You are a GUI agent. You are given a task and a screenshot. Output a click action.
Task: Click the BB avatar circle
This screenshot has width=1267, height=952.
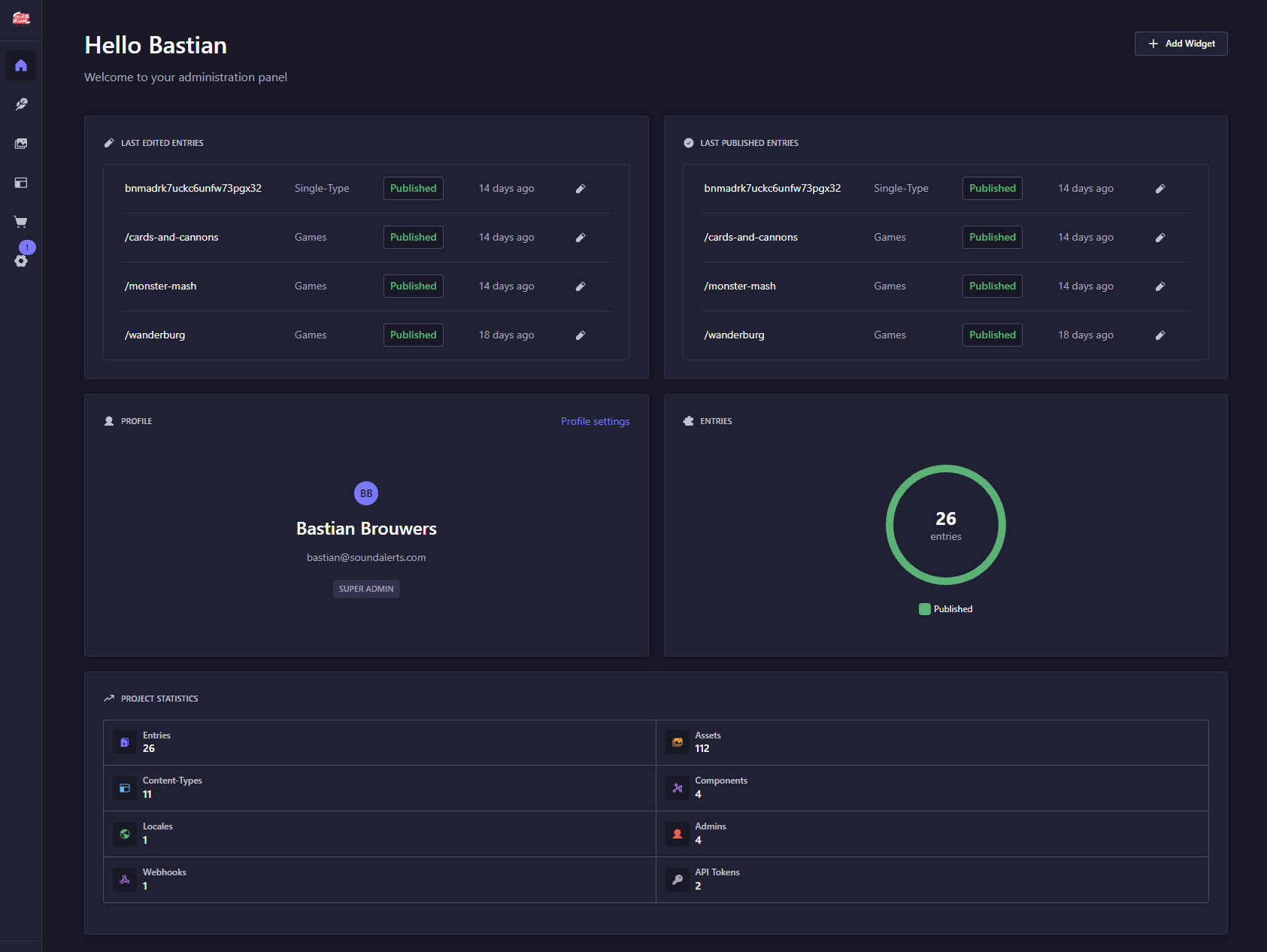pyautogui.click(x=366, y=493)
